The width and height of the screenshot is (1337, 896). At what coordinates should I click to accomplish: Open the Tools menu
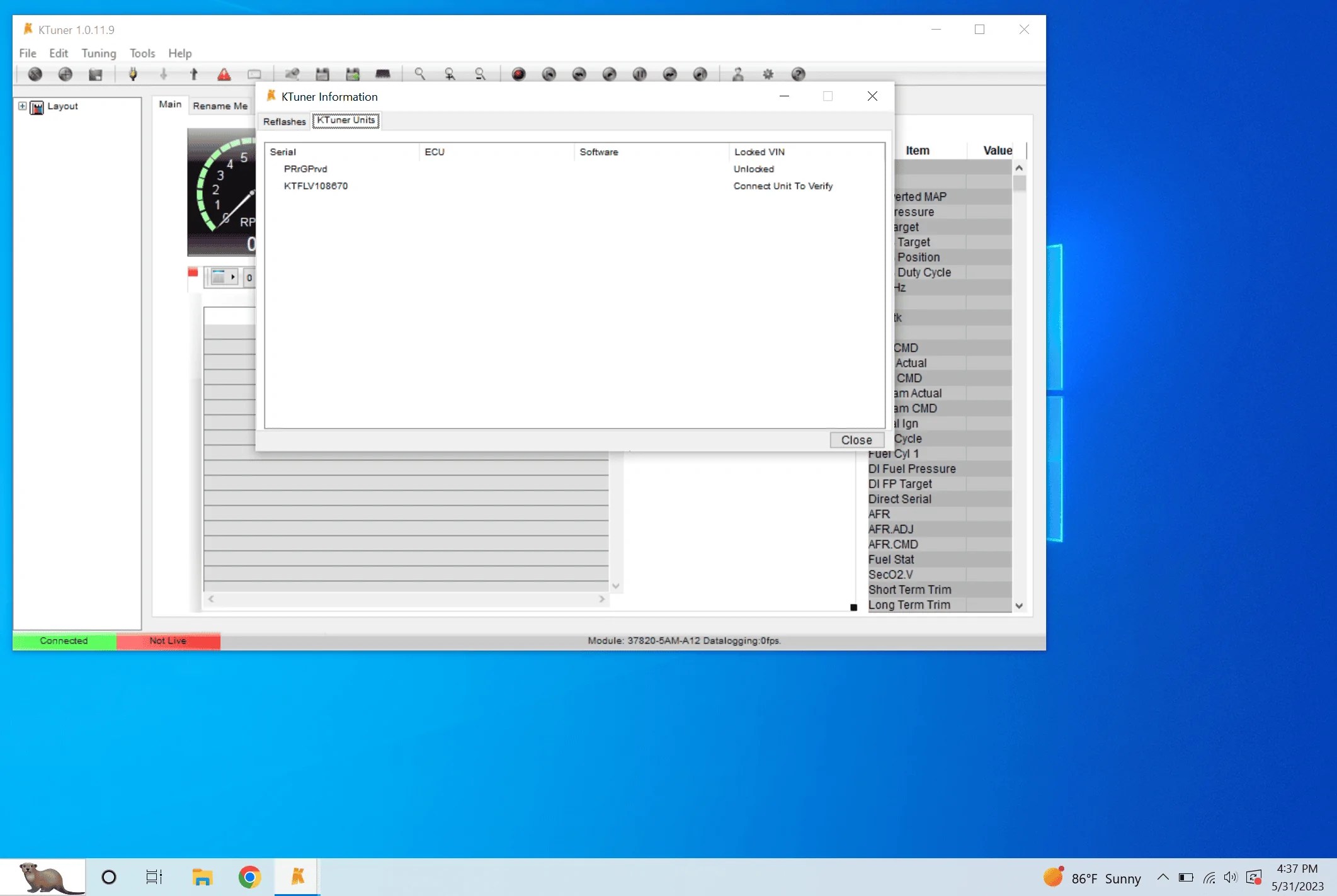point(142,54)
